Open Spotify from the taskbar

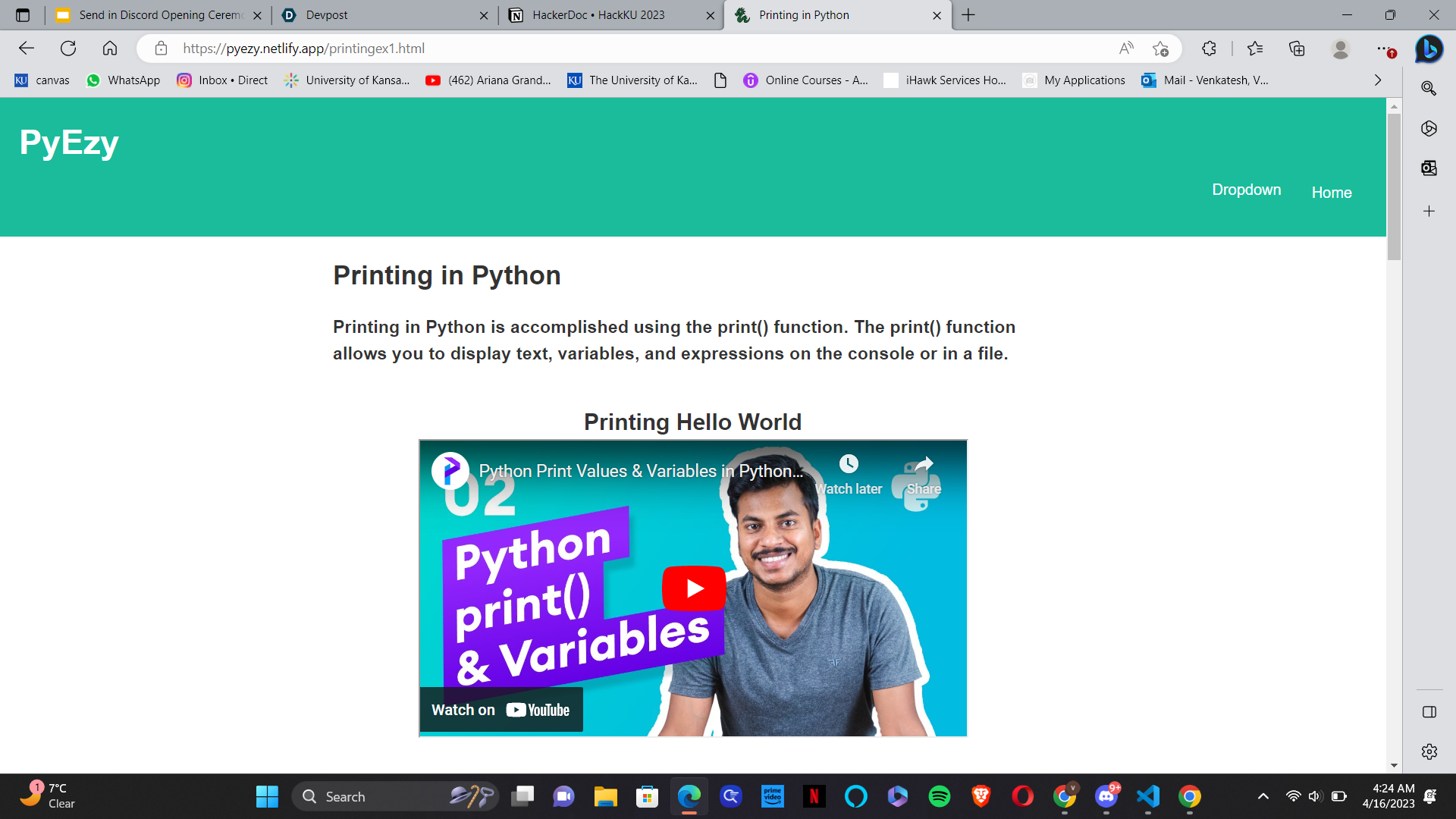tap(939, 796)
